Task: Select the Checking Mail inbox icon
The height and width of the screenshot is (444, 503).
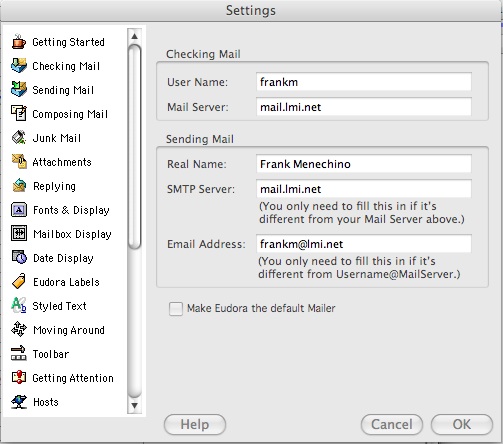Action: coord(19,66)
